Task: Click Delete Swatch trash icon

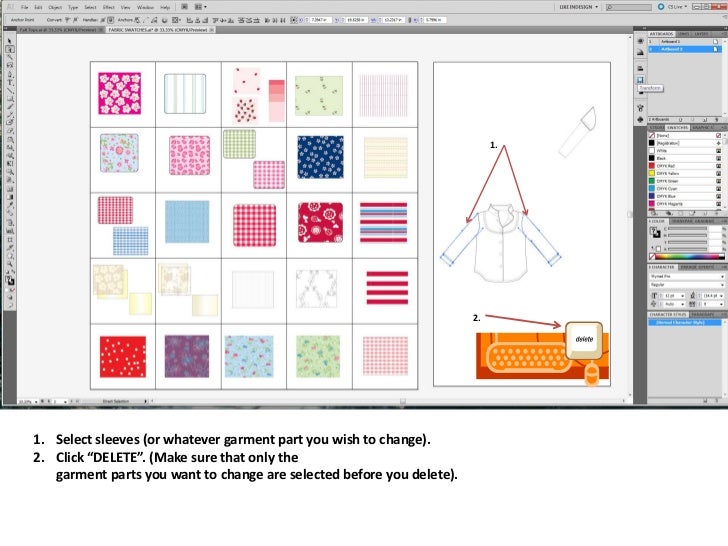Action: coord(717,213)
